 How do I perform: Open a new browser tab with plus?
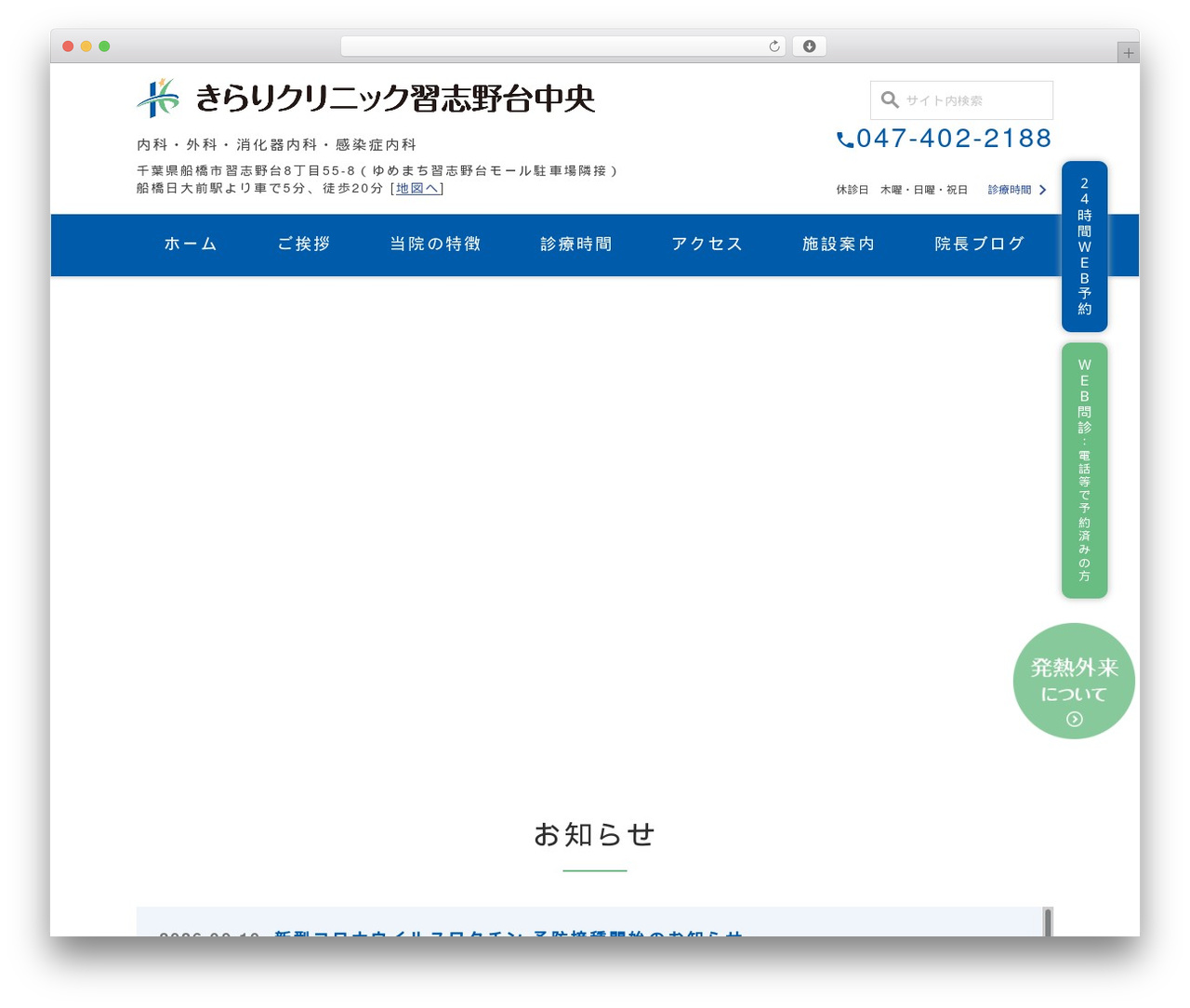[1129, 53]
